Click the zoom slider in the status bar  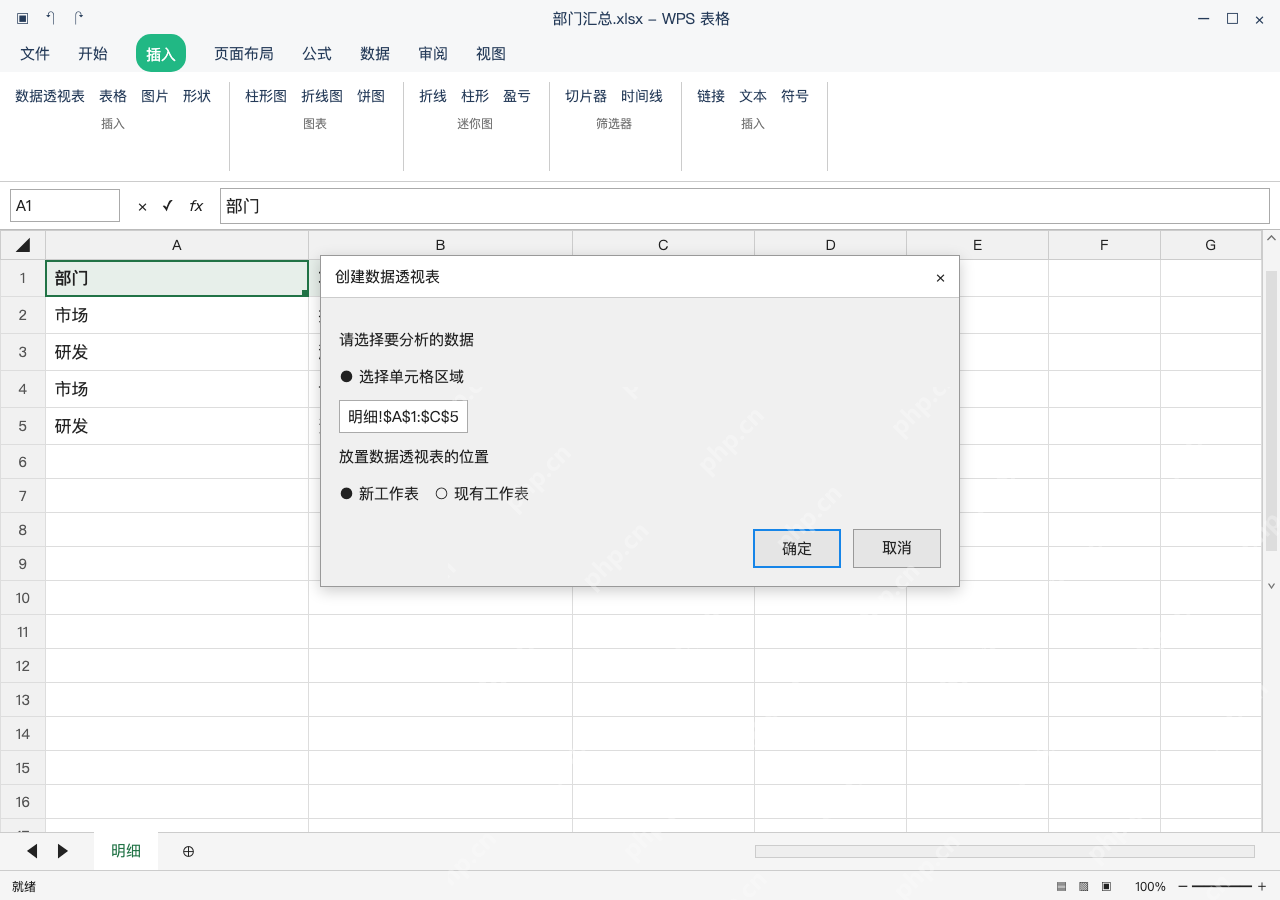tap(1222, 886)
